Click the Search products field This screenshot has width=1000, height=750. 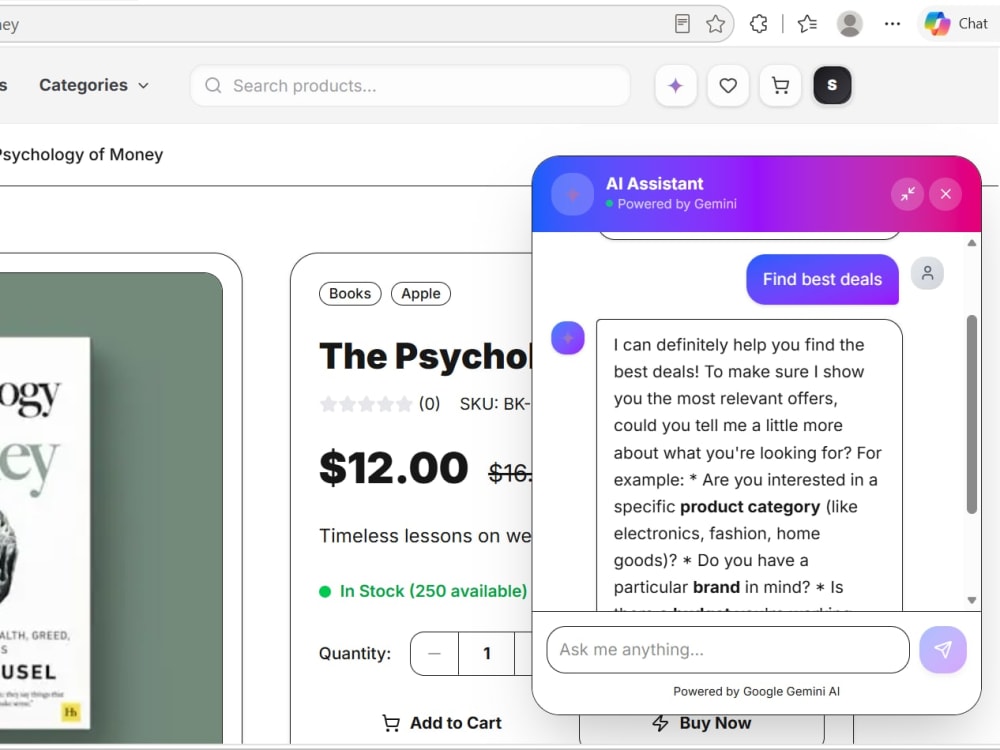tap(410, 85)
